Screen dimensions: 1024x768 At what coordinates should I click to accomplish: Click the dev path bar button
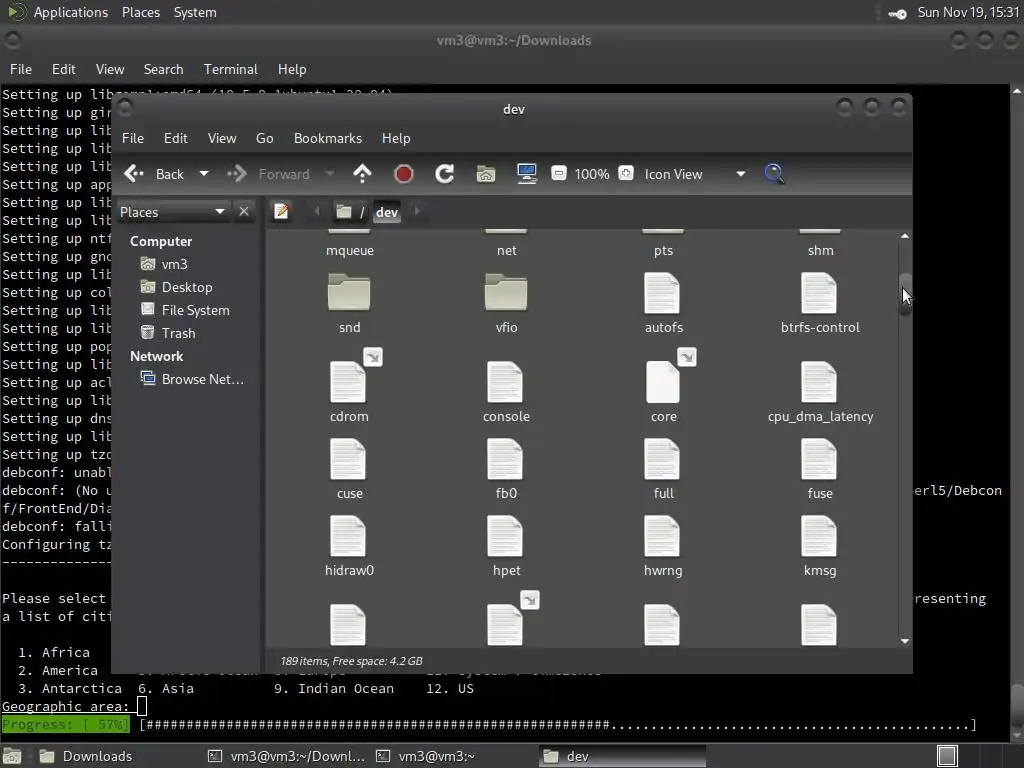click(x=387, y=212)
